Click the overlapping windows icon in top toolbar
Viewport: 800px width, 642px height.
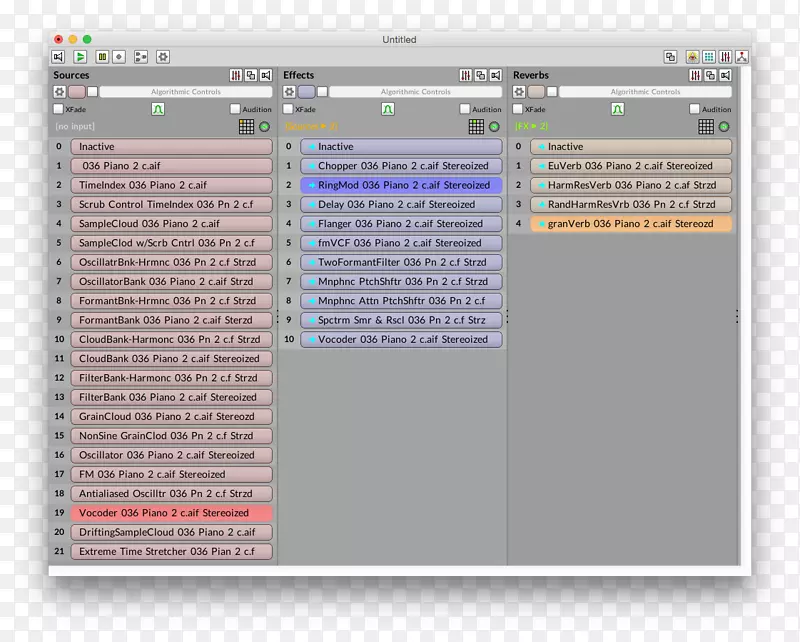coord(670,57)
